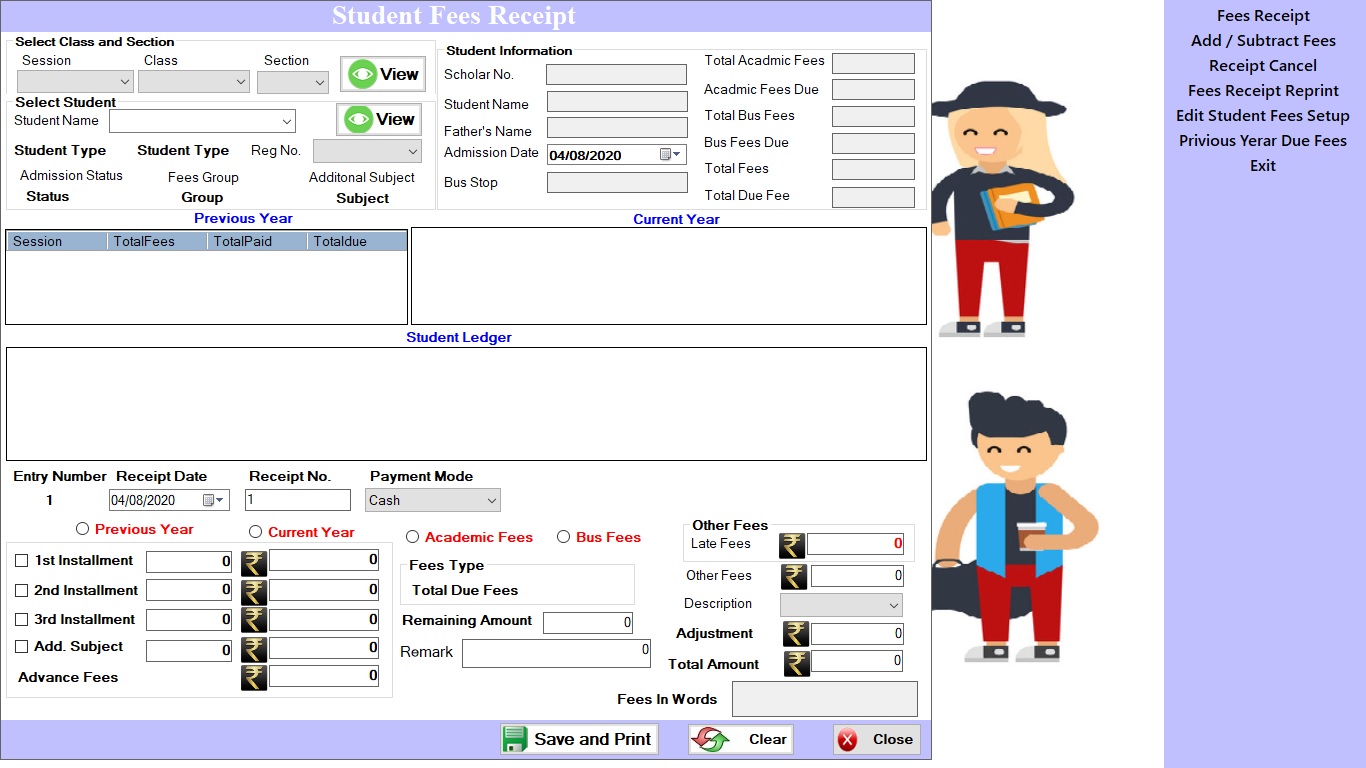Click the rupee icon next to Advance Fees

tap(253, 676)
